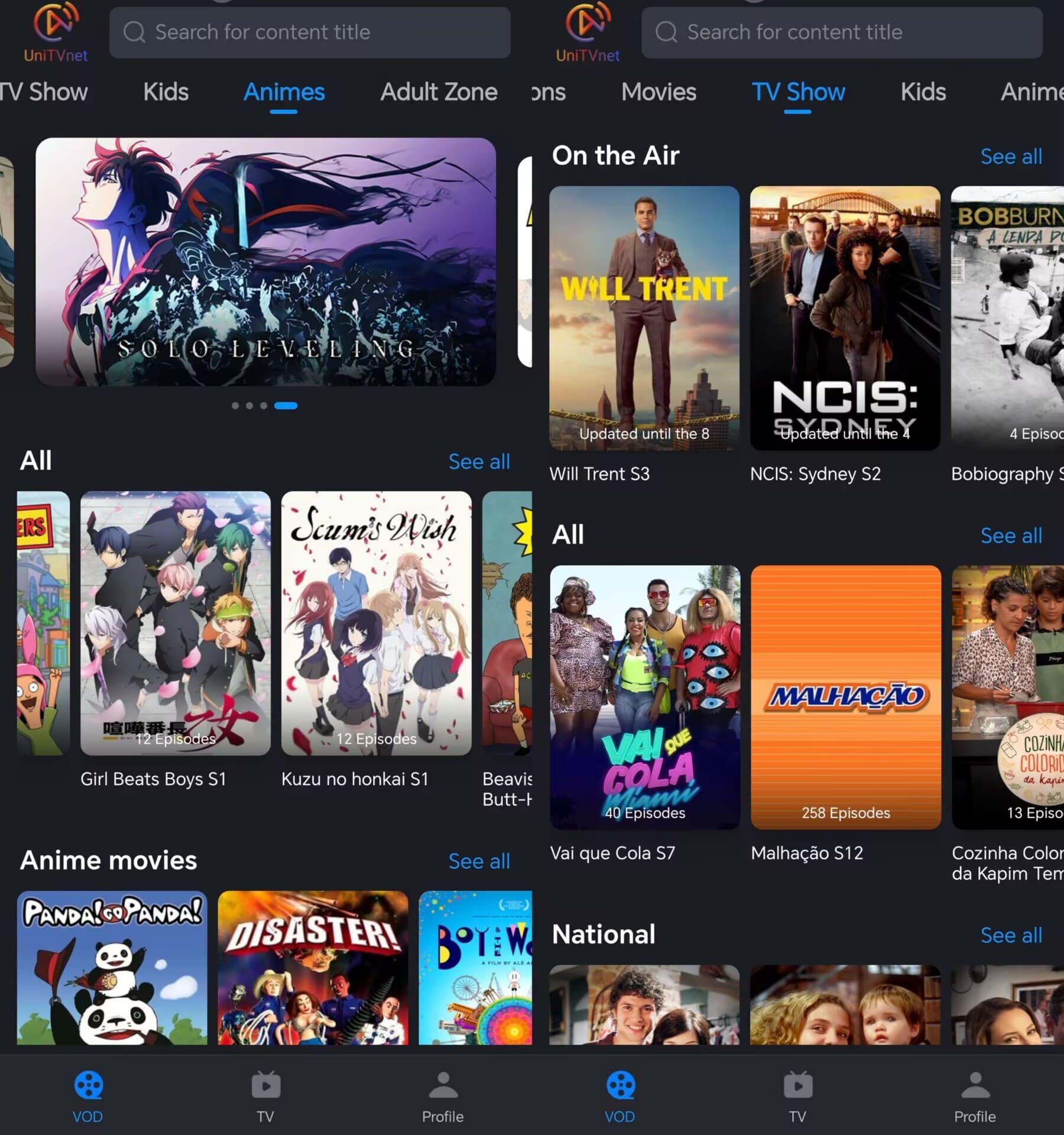See all in the TV Show All row
This screenshot has width=1064, height=1135.
pos(1011,536)
